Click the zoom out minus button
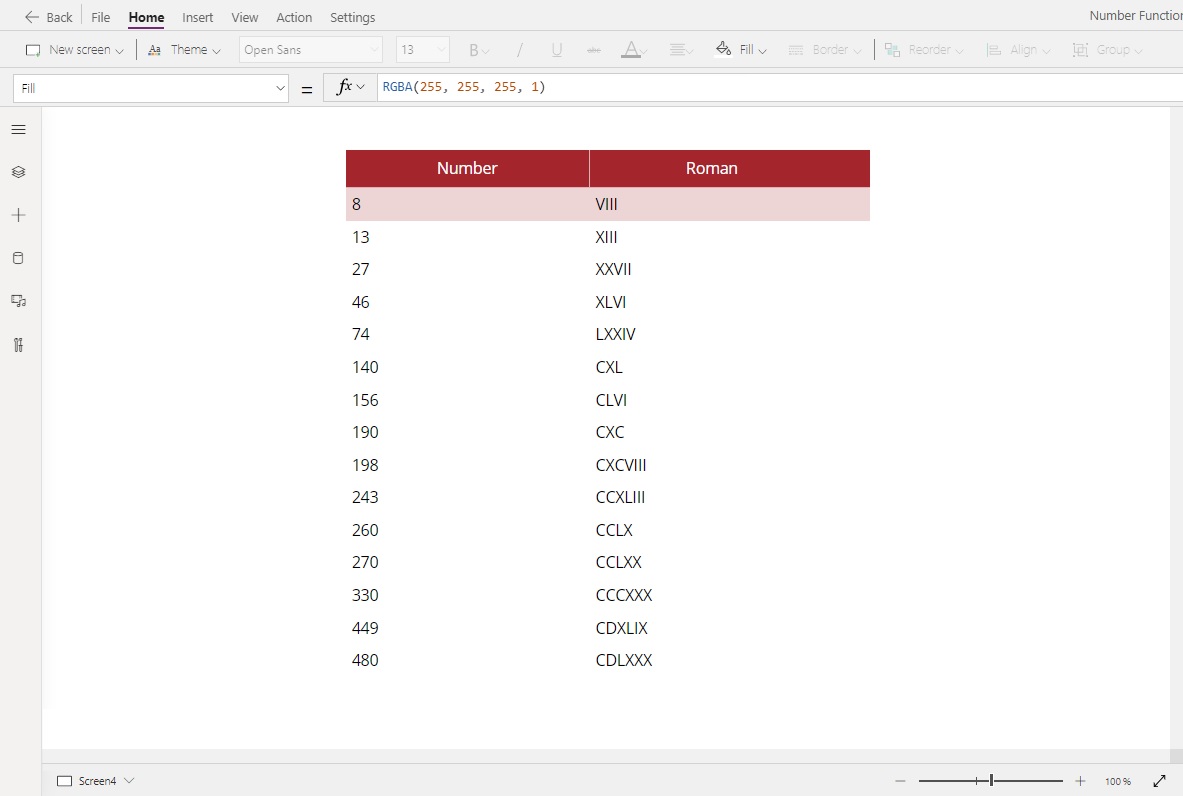The image size is (1183, 796). click(900, 781)
